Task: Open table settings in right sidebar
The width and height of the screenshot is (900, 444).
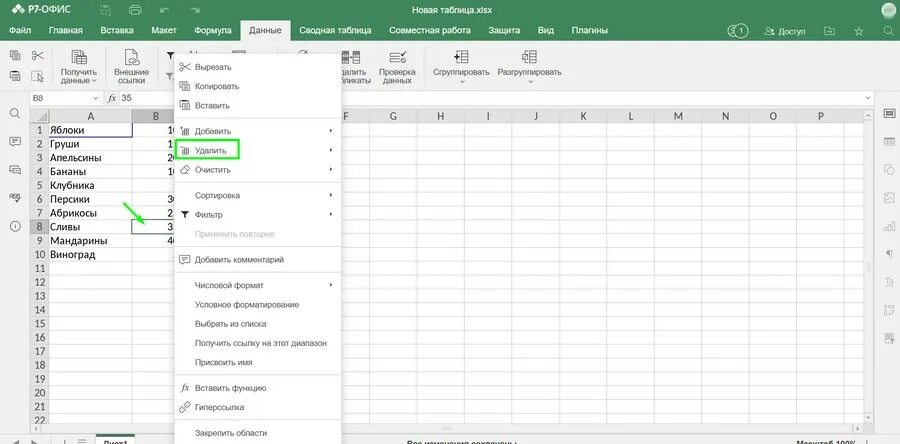Action: (x=889, y=141)
